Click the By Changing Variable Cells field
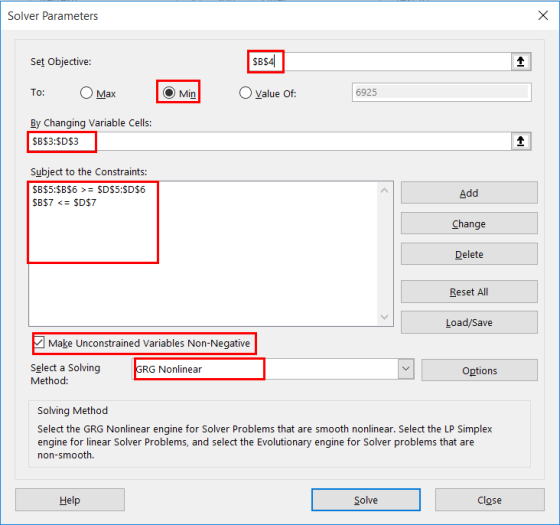The image size is (560, 525). coord(270,141)
